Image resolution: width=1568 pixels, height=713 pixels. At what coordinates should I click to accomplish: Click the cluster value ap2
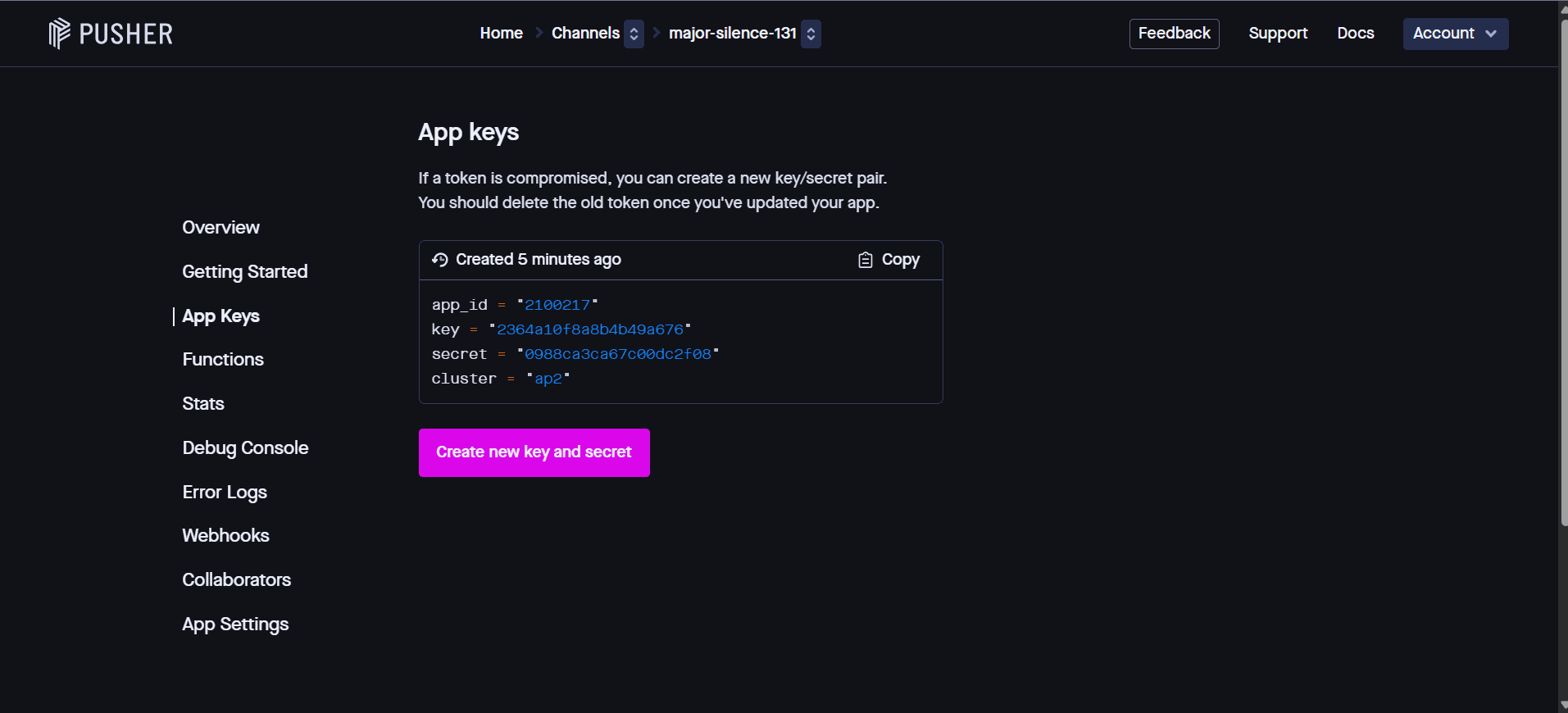tap(548, 379)
